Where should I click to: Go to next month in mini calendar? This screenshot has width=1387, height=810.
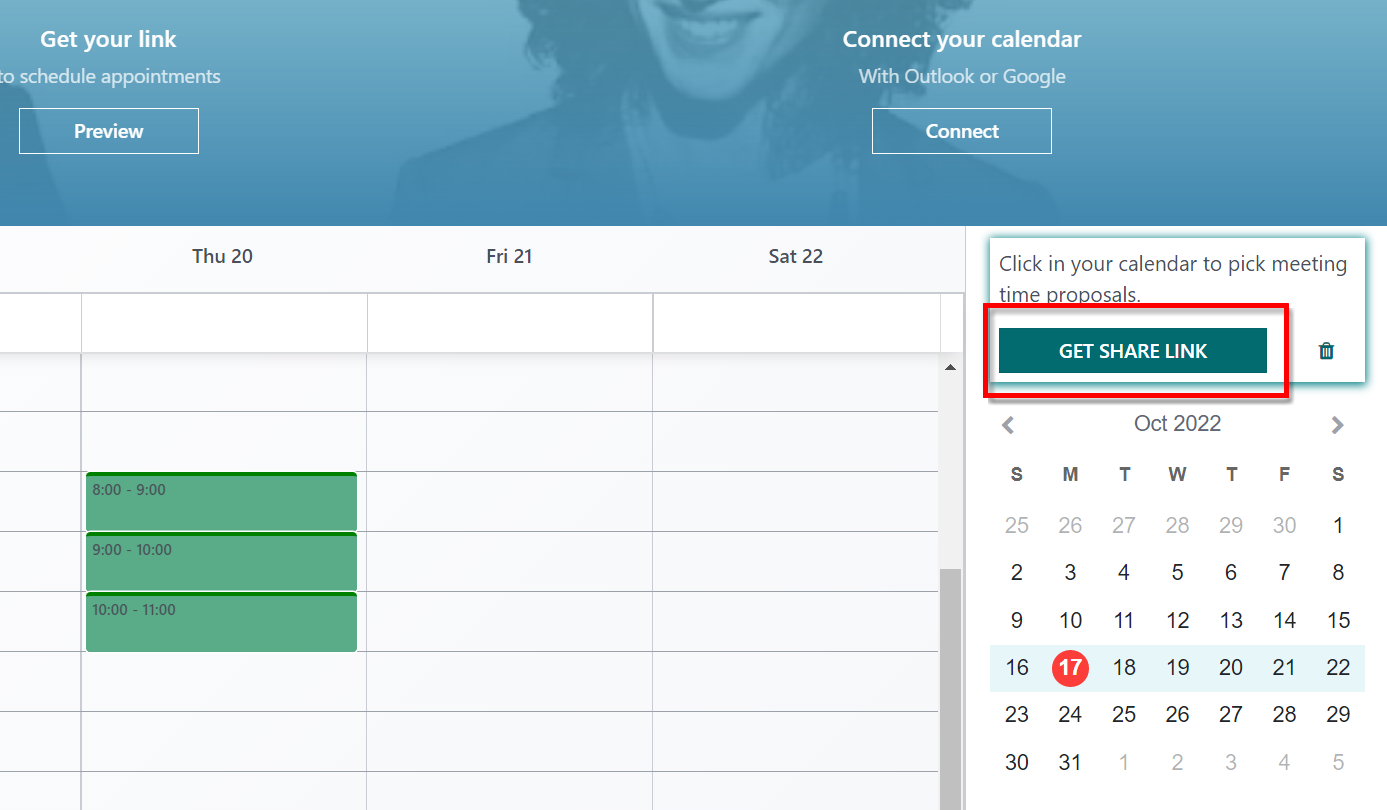coord(1337,425)
